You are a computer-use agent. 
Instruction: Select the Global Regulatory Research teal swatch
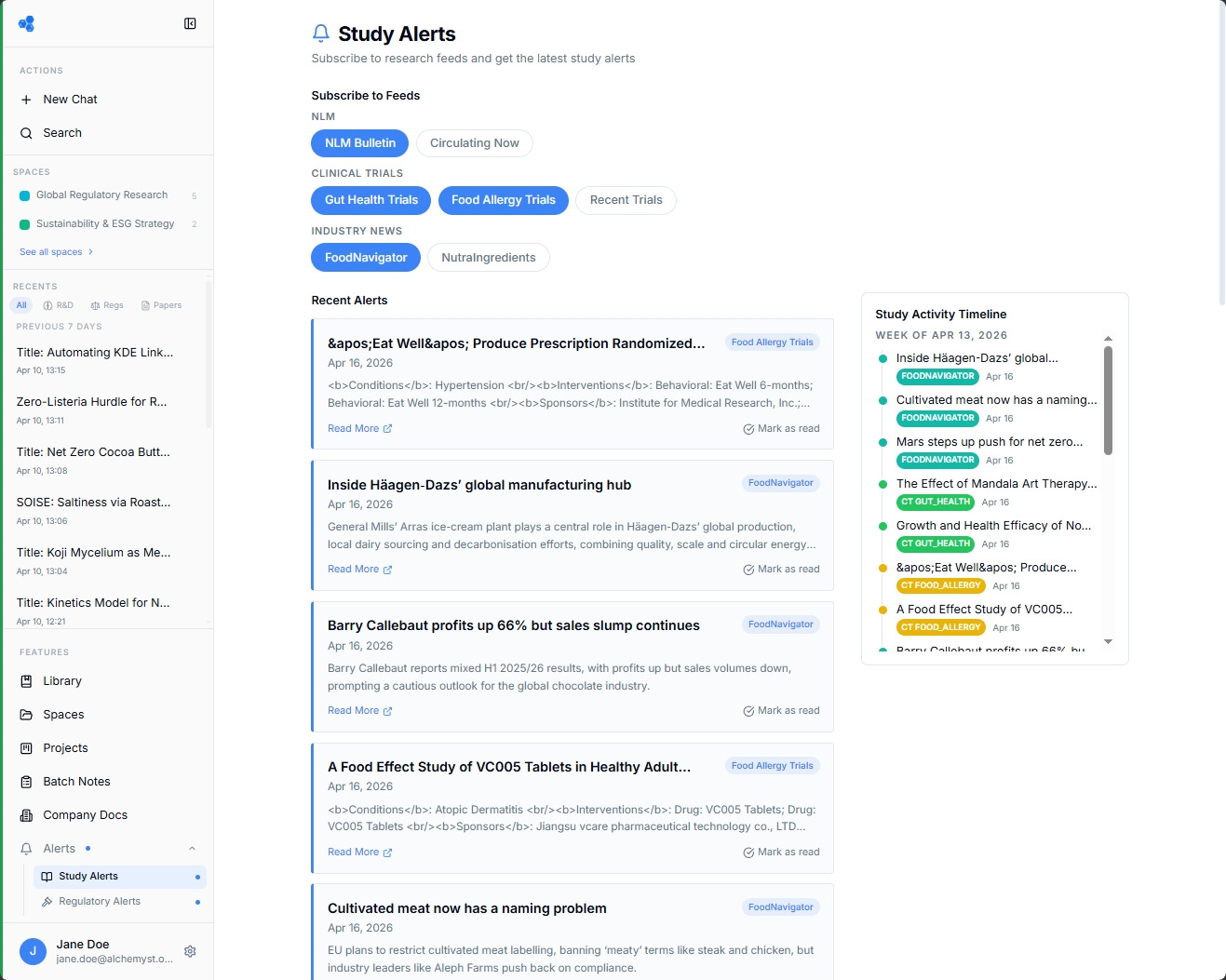[22, 195]
